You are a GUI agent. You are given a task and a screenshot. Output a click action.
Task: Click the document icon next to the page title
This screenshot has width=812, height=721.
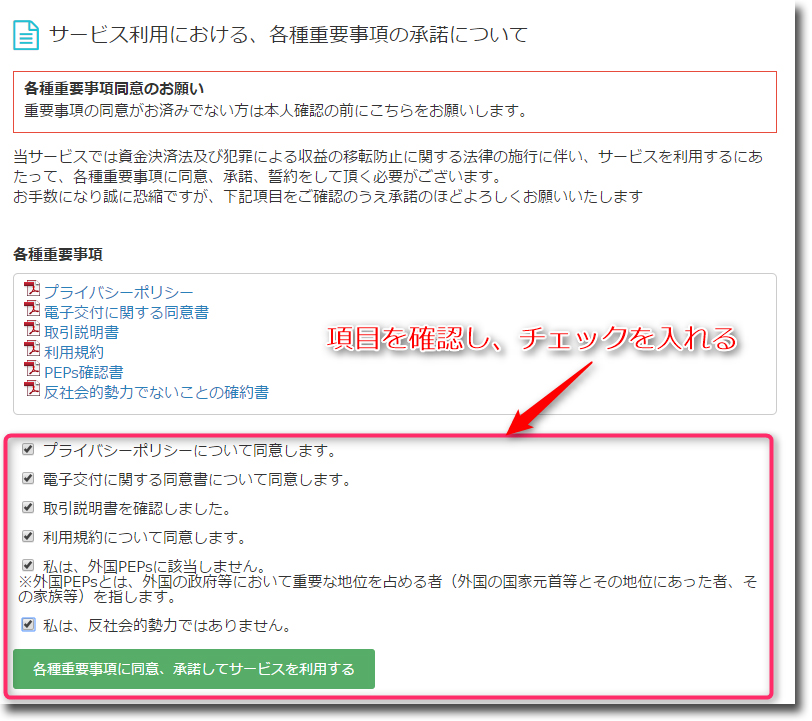[x=26, y=35]
